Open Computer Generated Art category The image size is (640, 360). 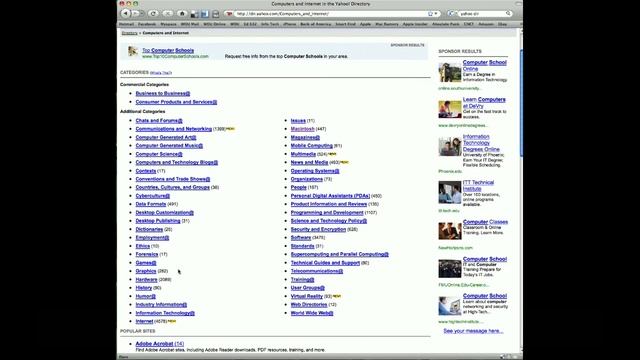(x=166, y=138)
